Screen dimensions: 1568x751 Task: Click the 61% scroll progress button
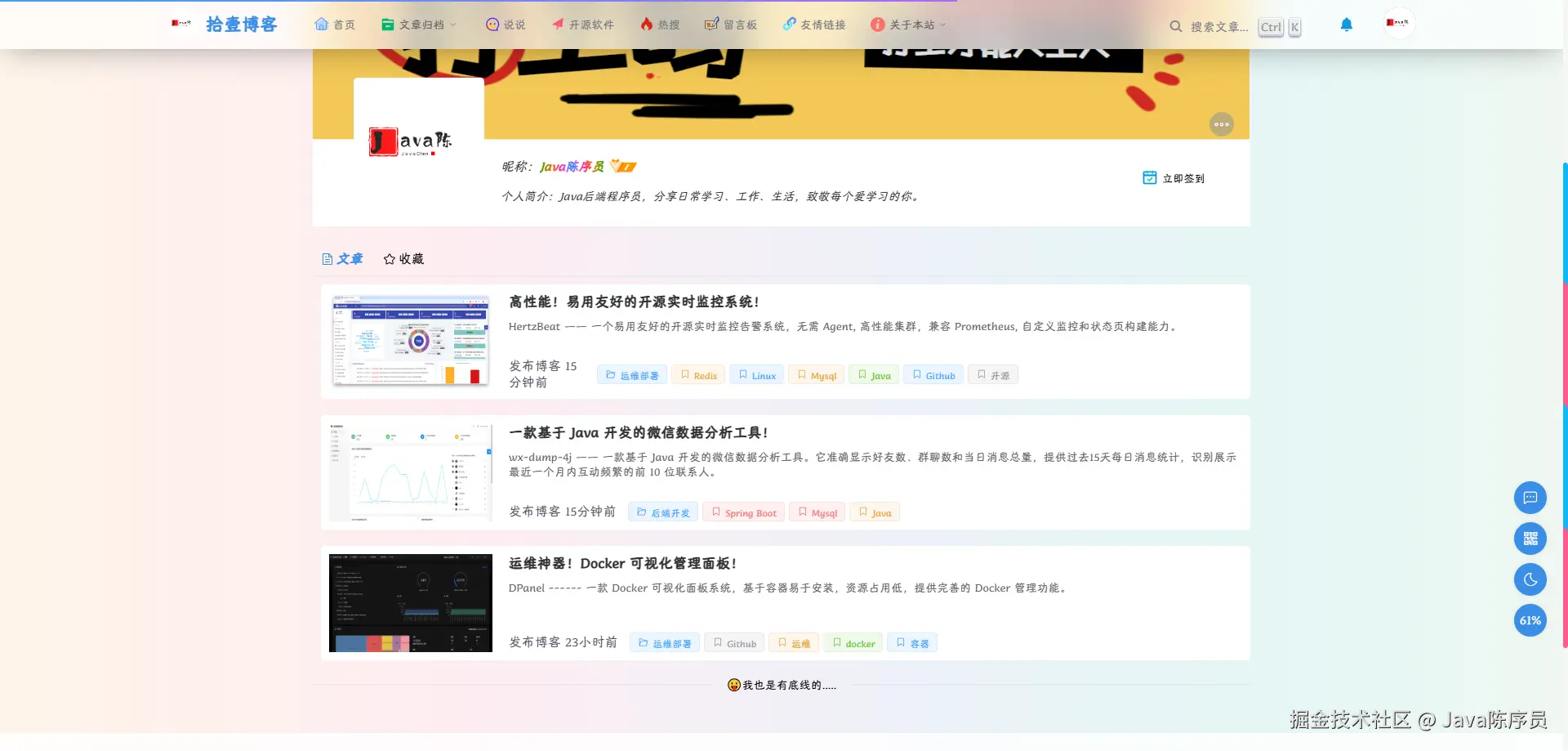[1530, 620]
